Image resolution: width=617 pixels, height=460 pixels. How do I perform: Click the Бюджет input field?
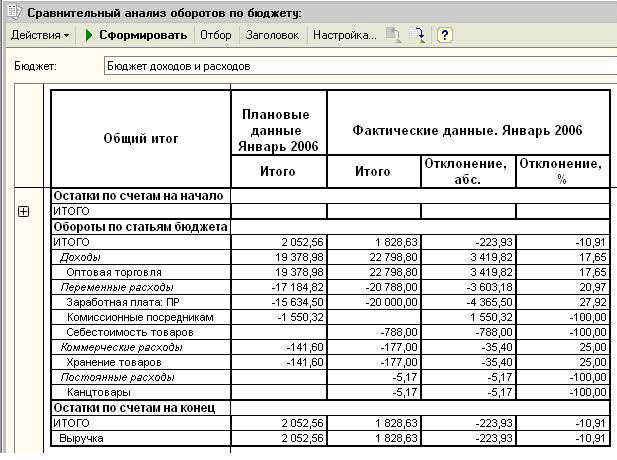[360, 66]
